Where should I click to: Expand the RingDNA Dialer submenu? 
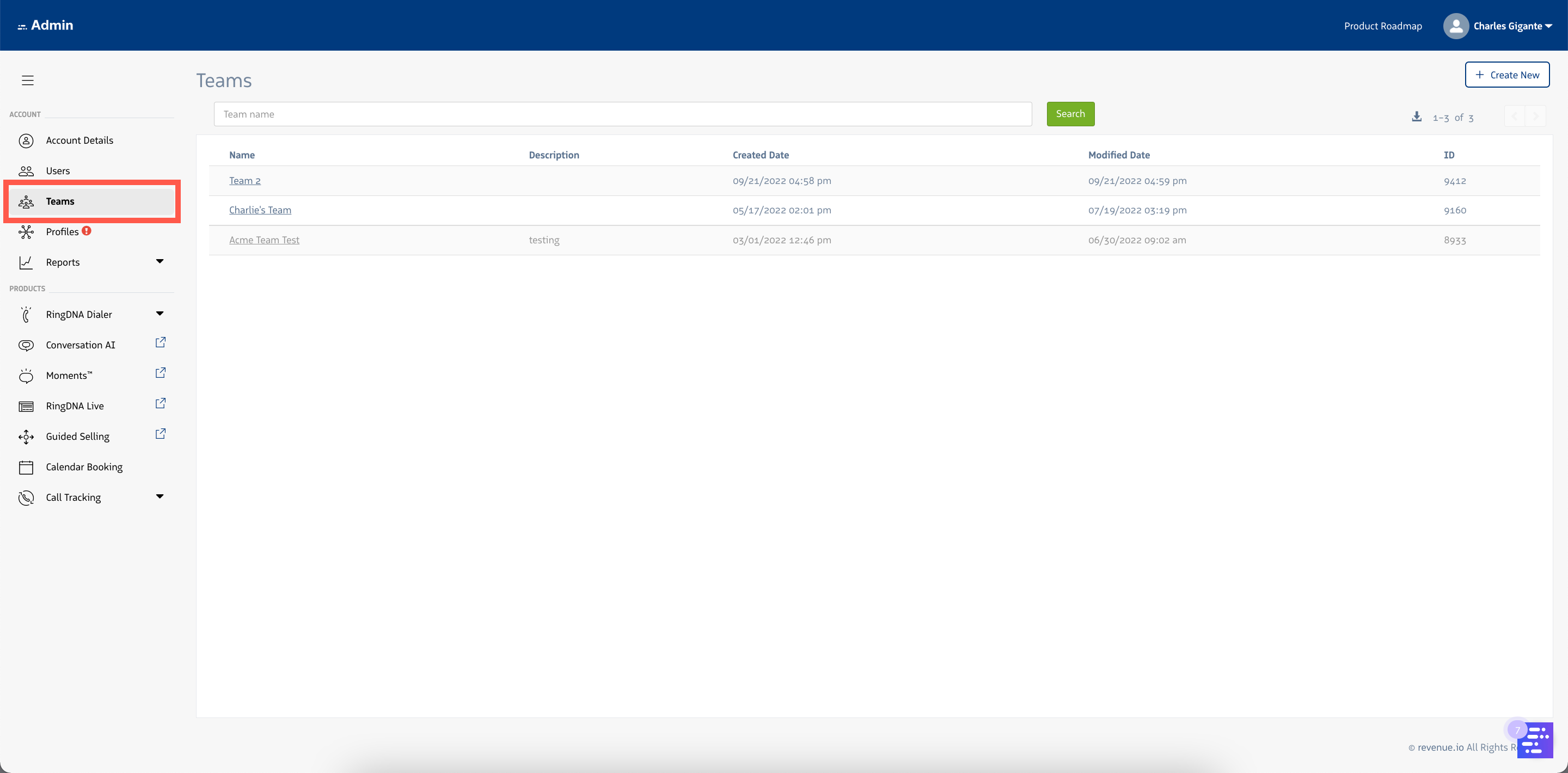click(x=160, y=314)
